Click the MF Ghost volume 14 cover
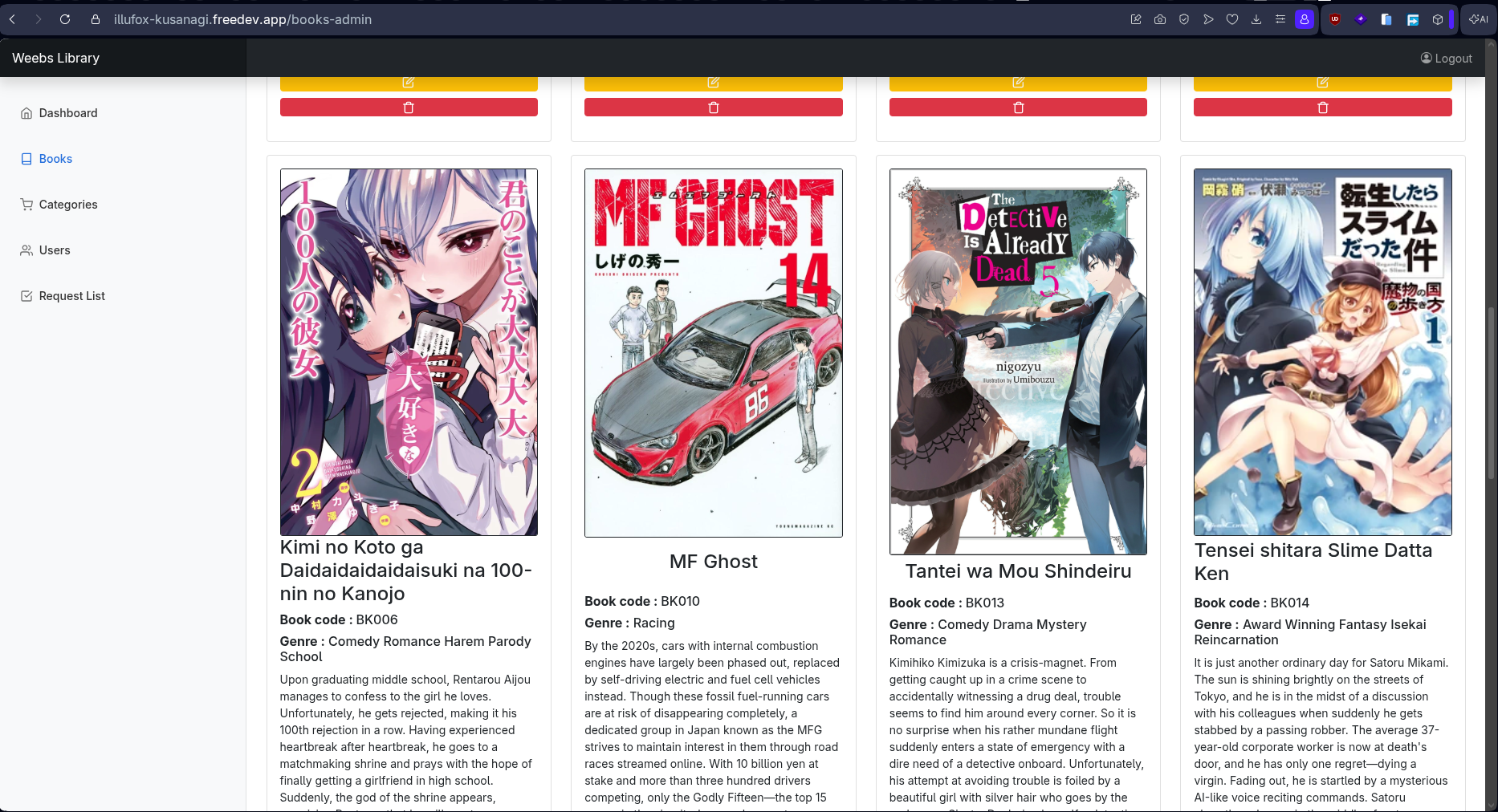1498x812 pixels. click(714, 353)
